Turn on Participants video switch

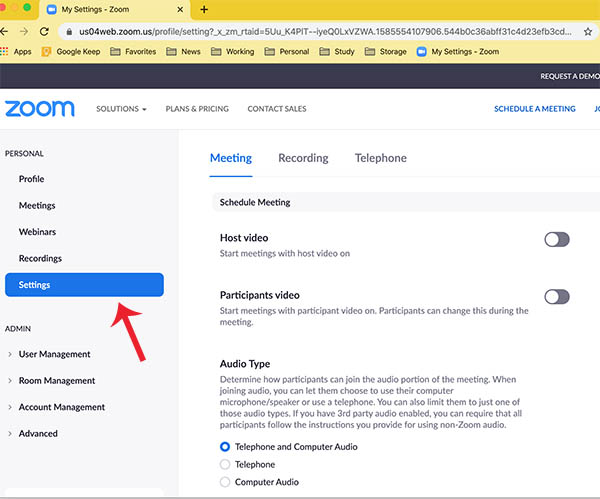(557, 296)
